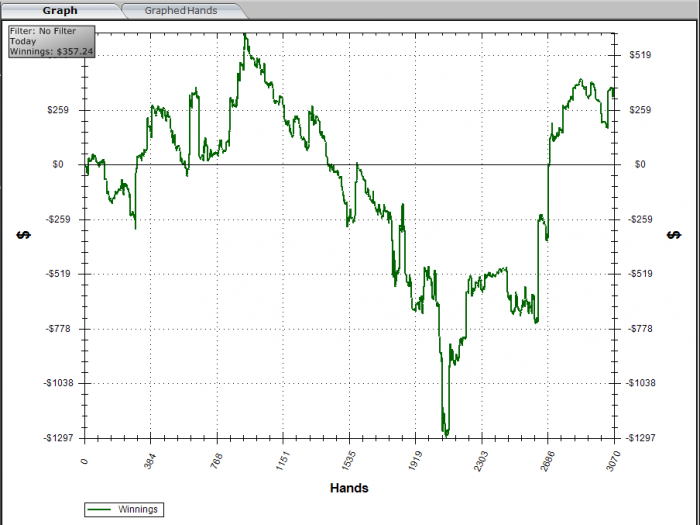Click the 768 hands axis label

(x=216, y=461)
